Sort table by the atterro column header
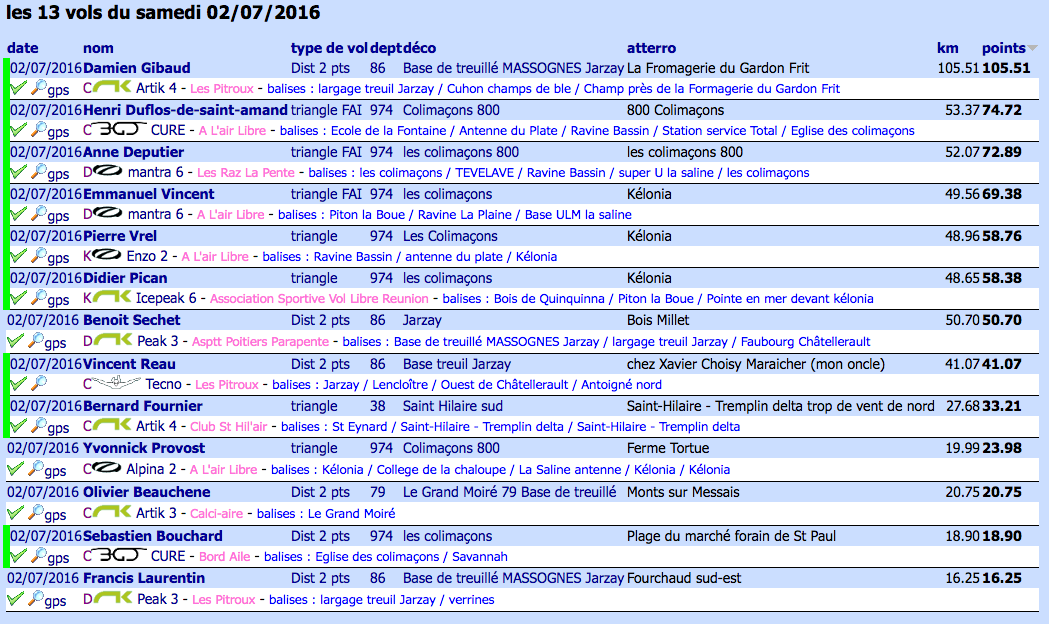The height and width of the screenshot is (624, 1049). pyautogui.click(x=651, y=48)
